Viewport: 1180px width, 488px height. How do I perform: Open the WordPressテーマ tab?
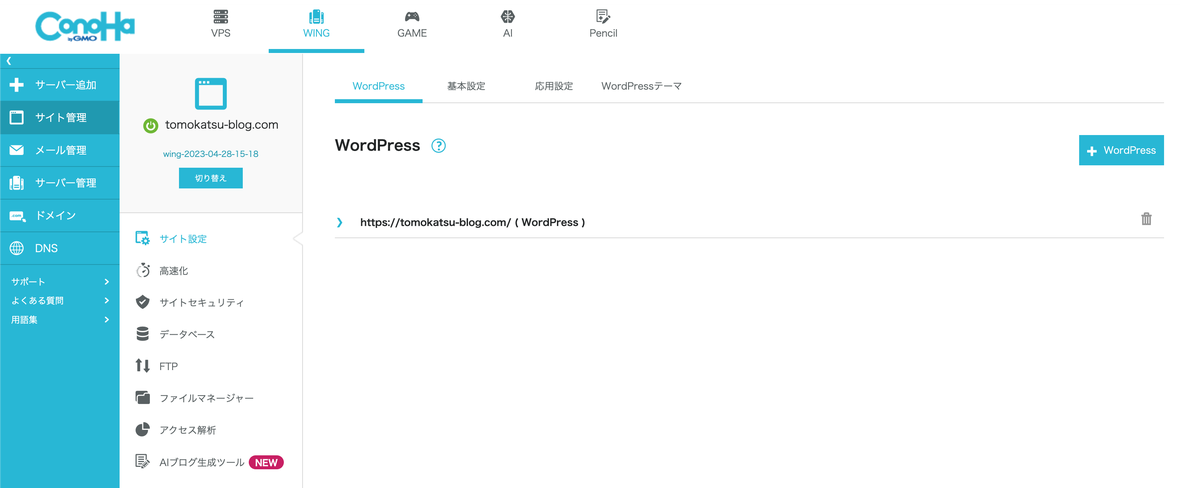point(641,86)
